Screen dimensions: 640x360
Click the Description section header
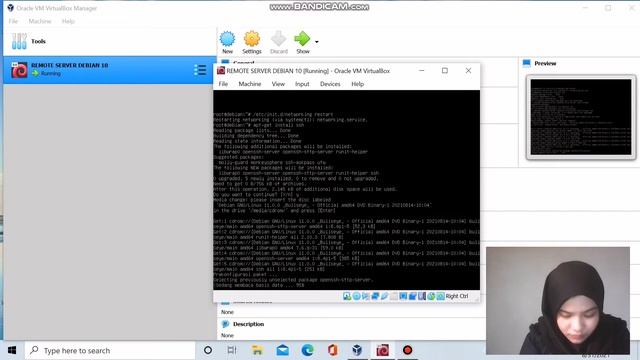pyautogui.click(x=248, y=324)
